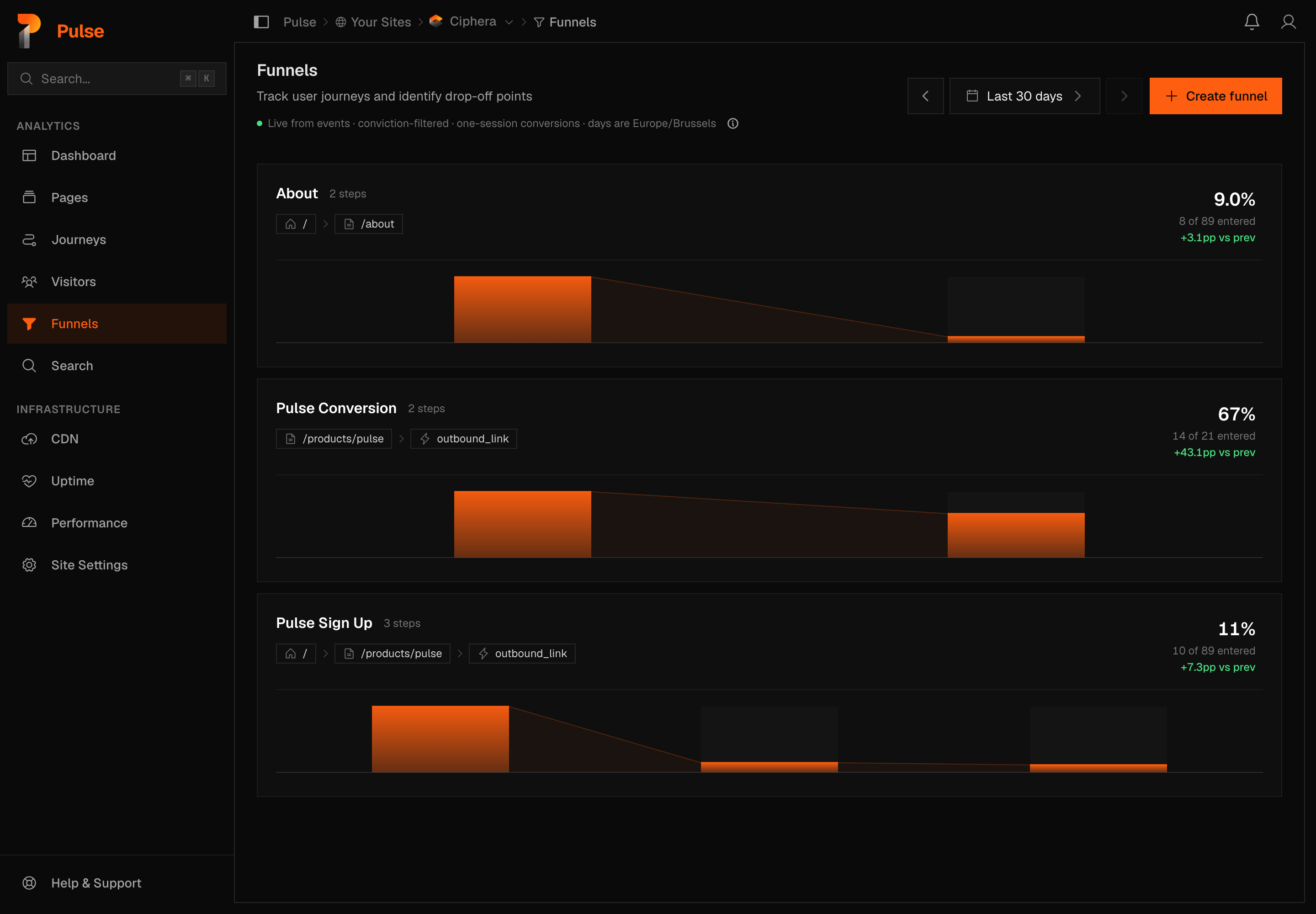Click /products/pulse step in Pulse Sign Up
This screenshot has height=914, width=1316.
pos(392,654)
